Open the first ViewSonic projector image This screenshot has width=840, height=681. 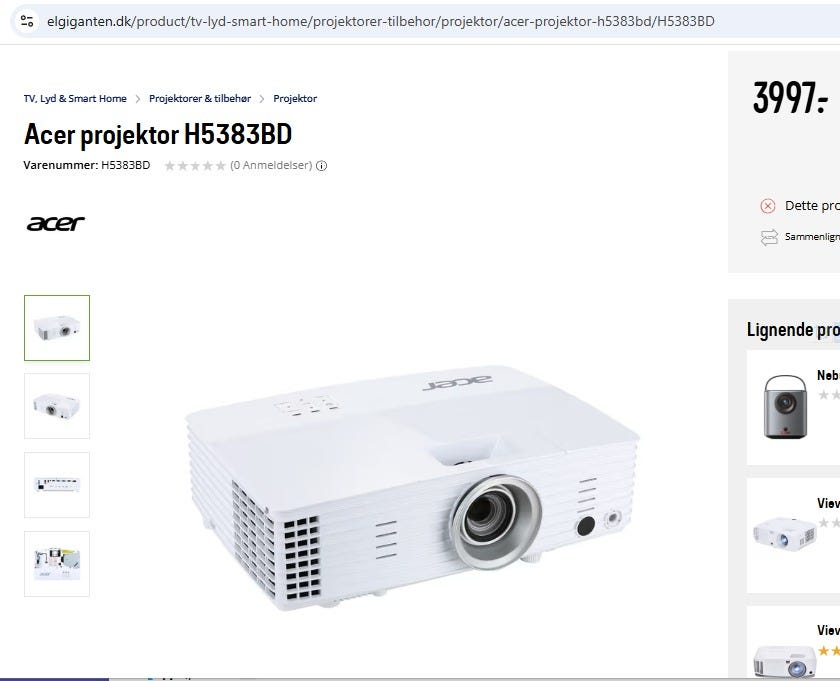point(784,532)
